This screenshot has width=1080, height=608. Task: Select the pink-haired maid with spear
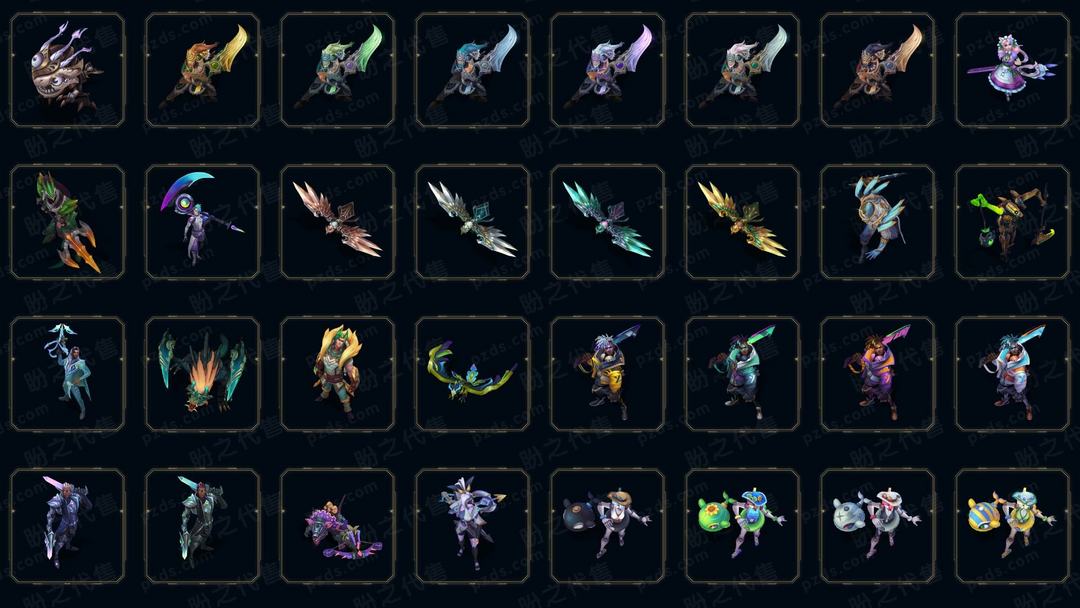click(x=1012, y=70)
